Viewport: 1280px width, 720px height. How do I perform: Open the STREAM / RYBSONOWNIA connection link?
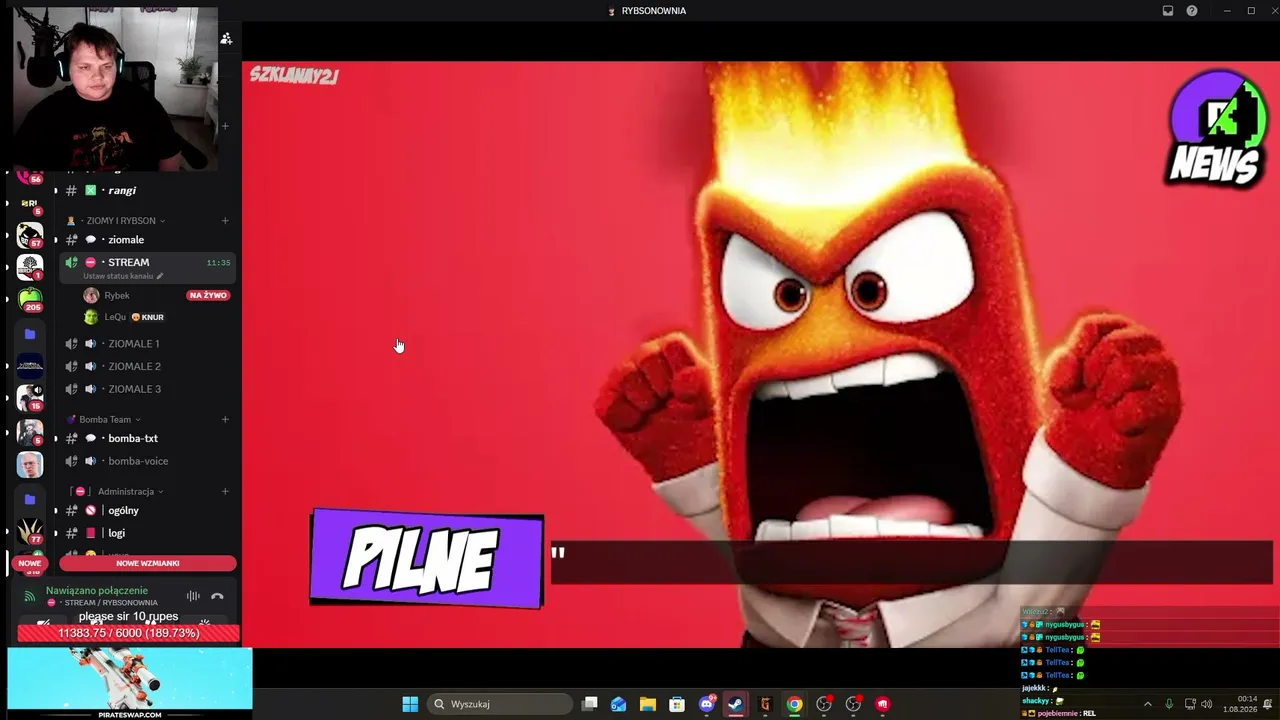(x=109, y=603)
